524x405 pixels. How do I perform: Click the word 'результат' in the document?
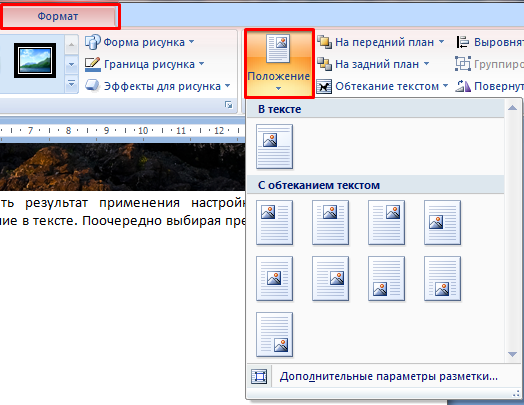(56, 202)
